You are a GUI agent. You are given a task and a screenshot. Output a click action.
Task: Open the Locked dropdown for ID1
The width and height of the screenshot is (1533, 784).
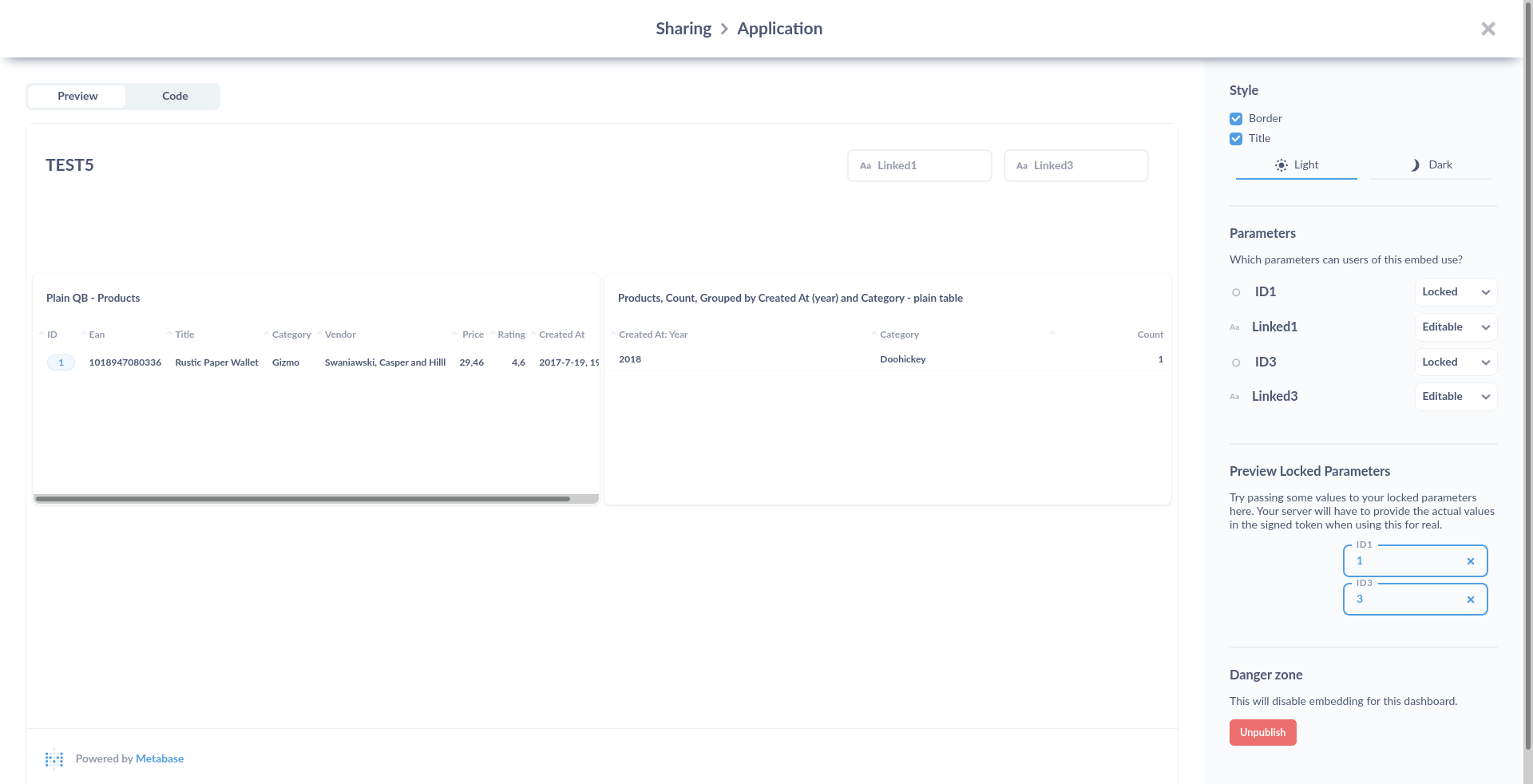tap(1455, 292)
